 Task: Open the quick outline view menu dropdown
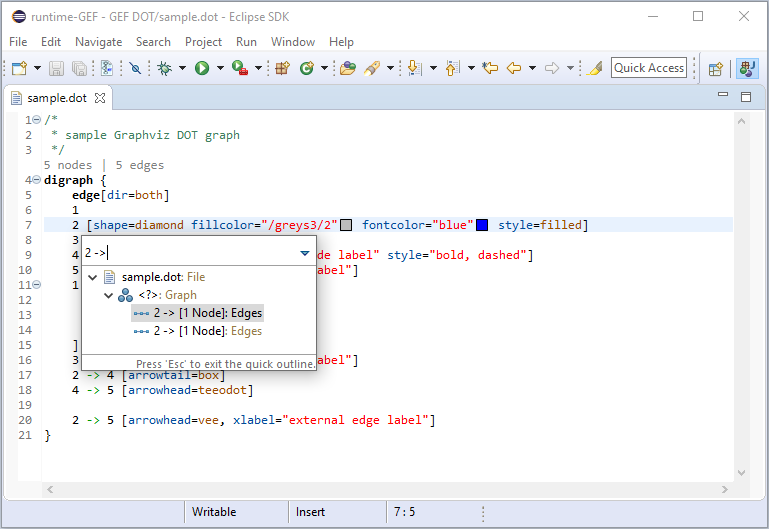click(304, 254)
